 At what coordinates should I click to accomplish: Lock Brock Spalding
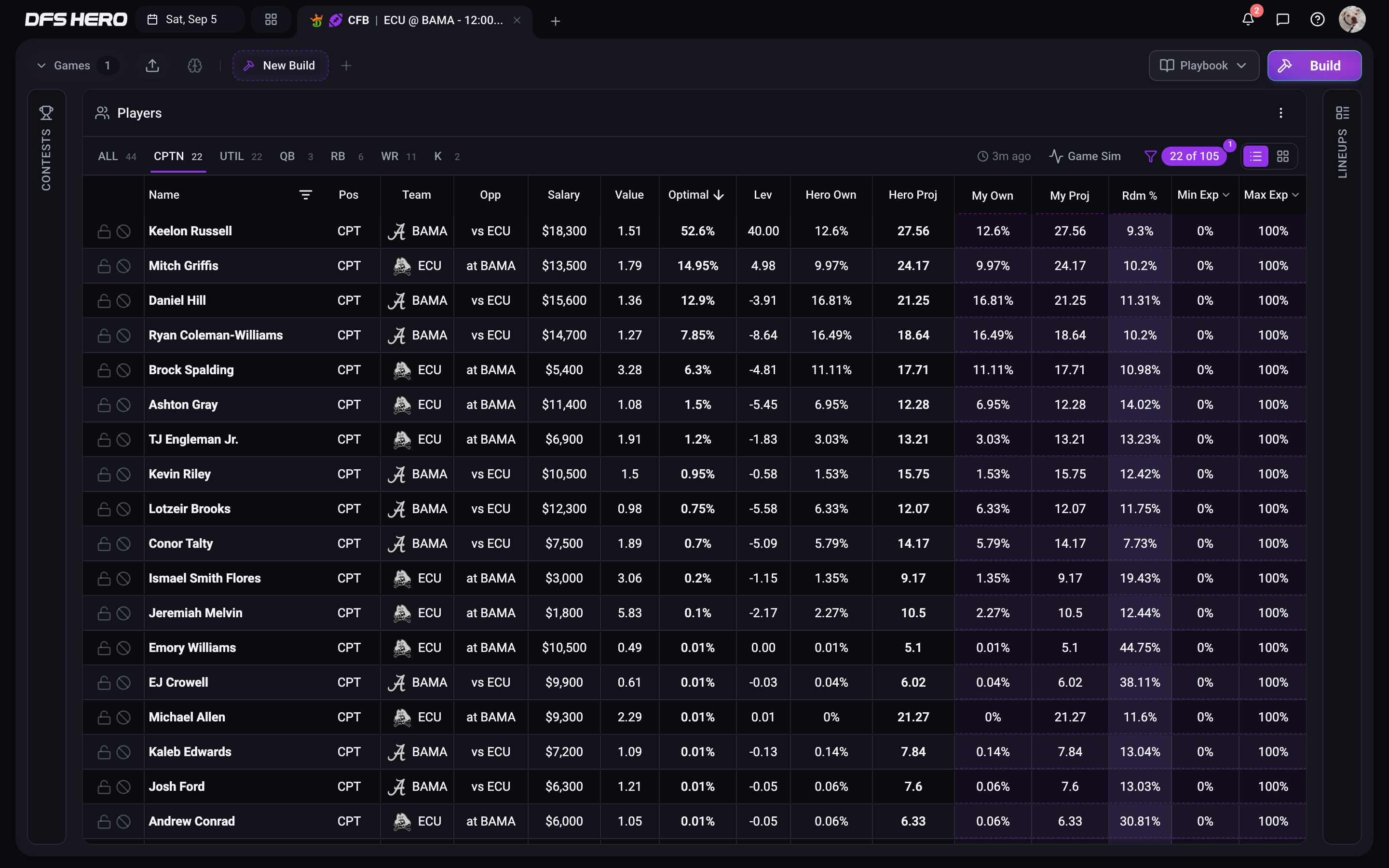pyautogui.click(x=104, y=370)
